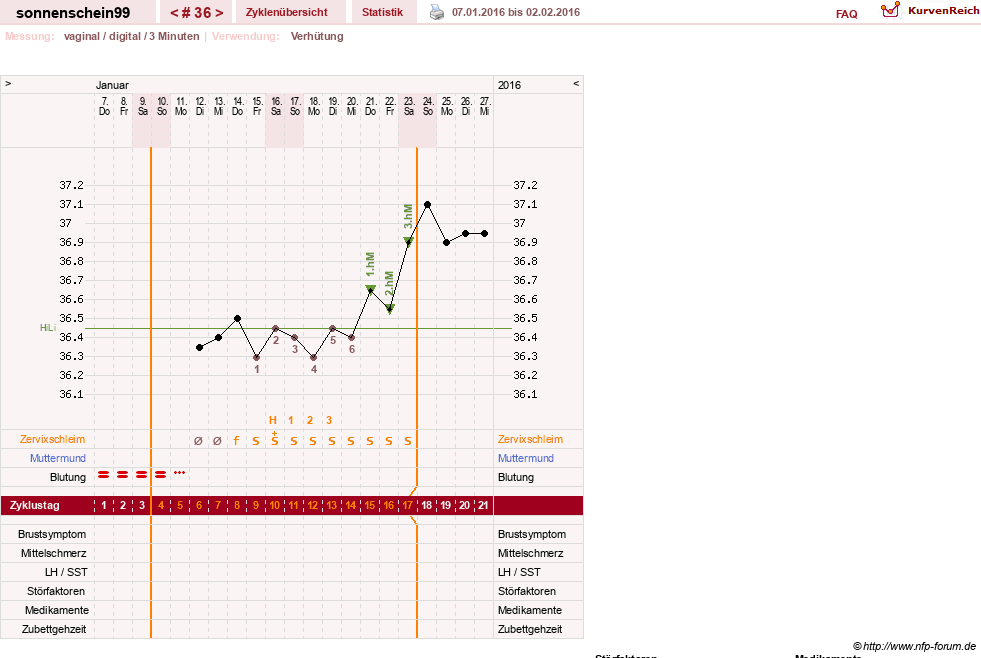Click the left Medikamente row label

[56, 610]
